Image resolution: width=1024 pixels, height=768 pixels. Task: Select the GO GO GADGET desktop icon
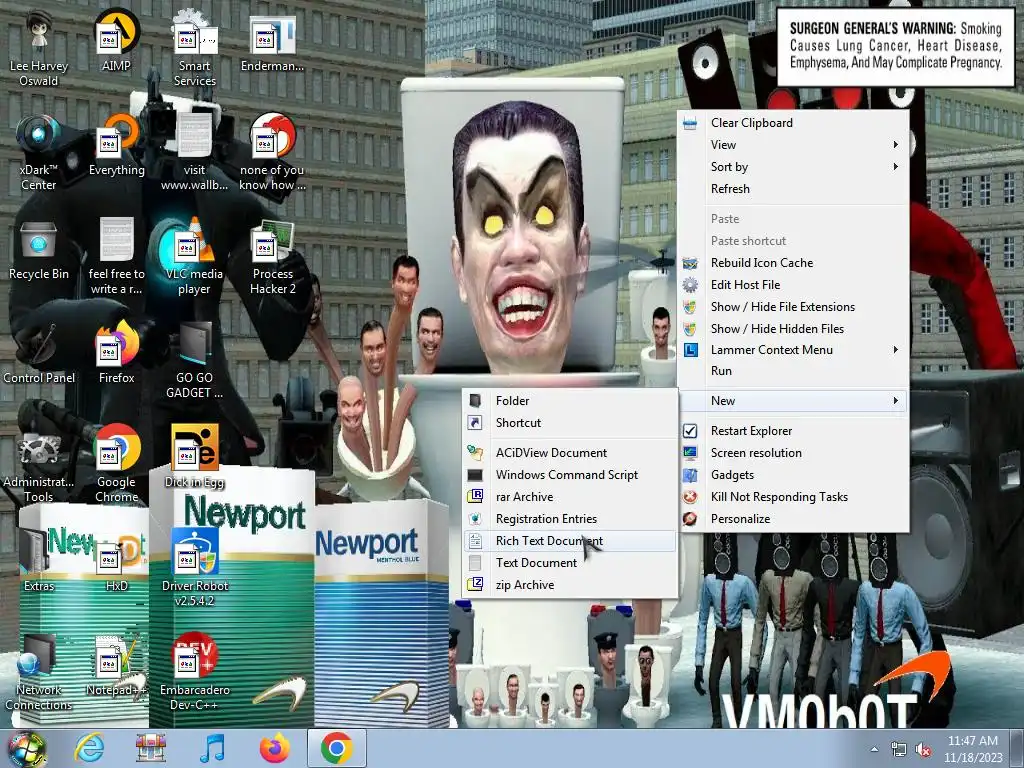[x=194, y=361]
